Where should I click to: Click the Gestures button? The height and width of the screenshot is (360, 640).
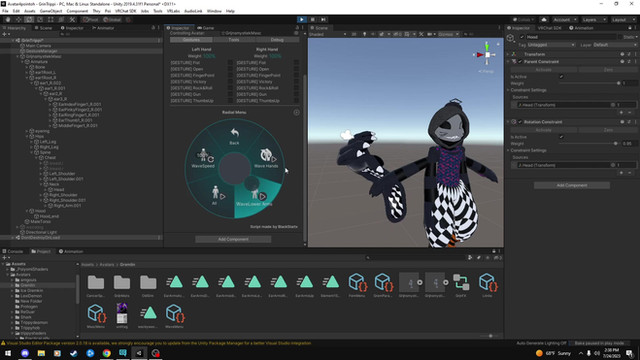click(191, 40)
